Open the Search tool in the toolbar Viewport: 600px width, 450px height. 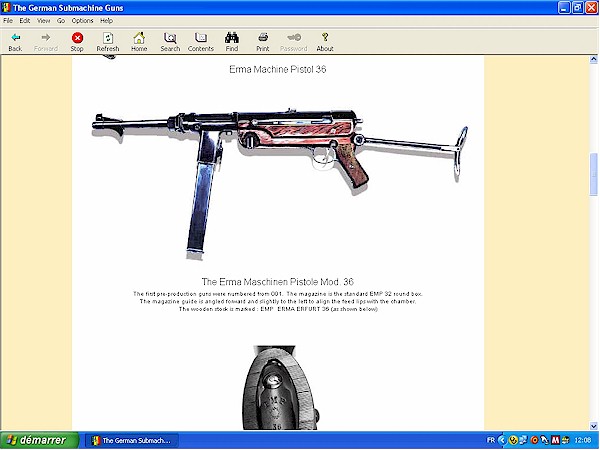pos(170,42)
